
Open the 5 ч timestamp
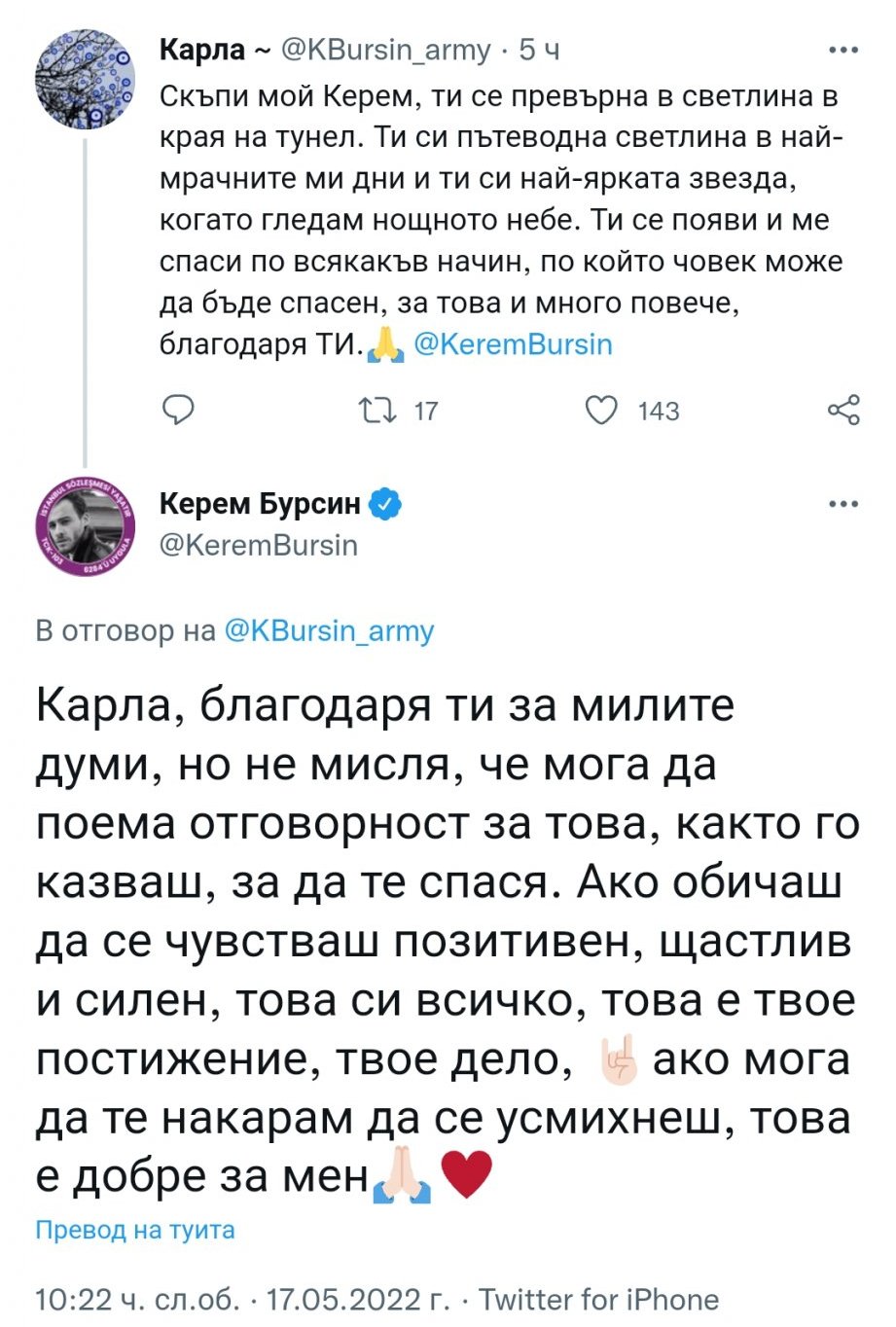(539, 50)
